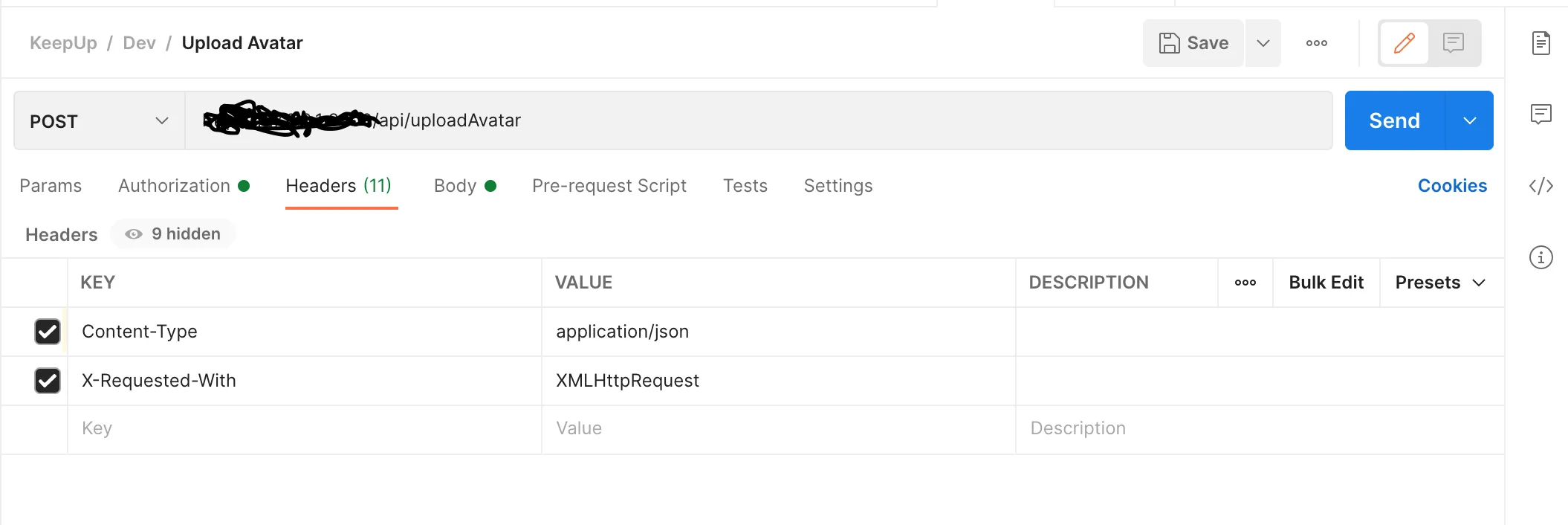This screenshot has height=525, width=1568.
Task: Open the comments icon in right sidebar
Action: [1541, 114]
